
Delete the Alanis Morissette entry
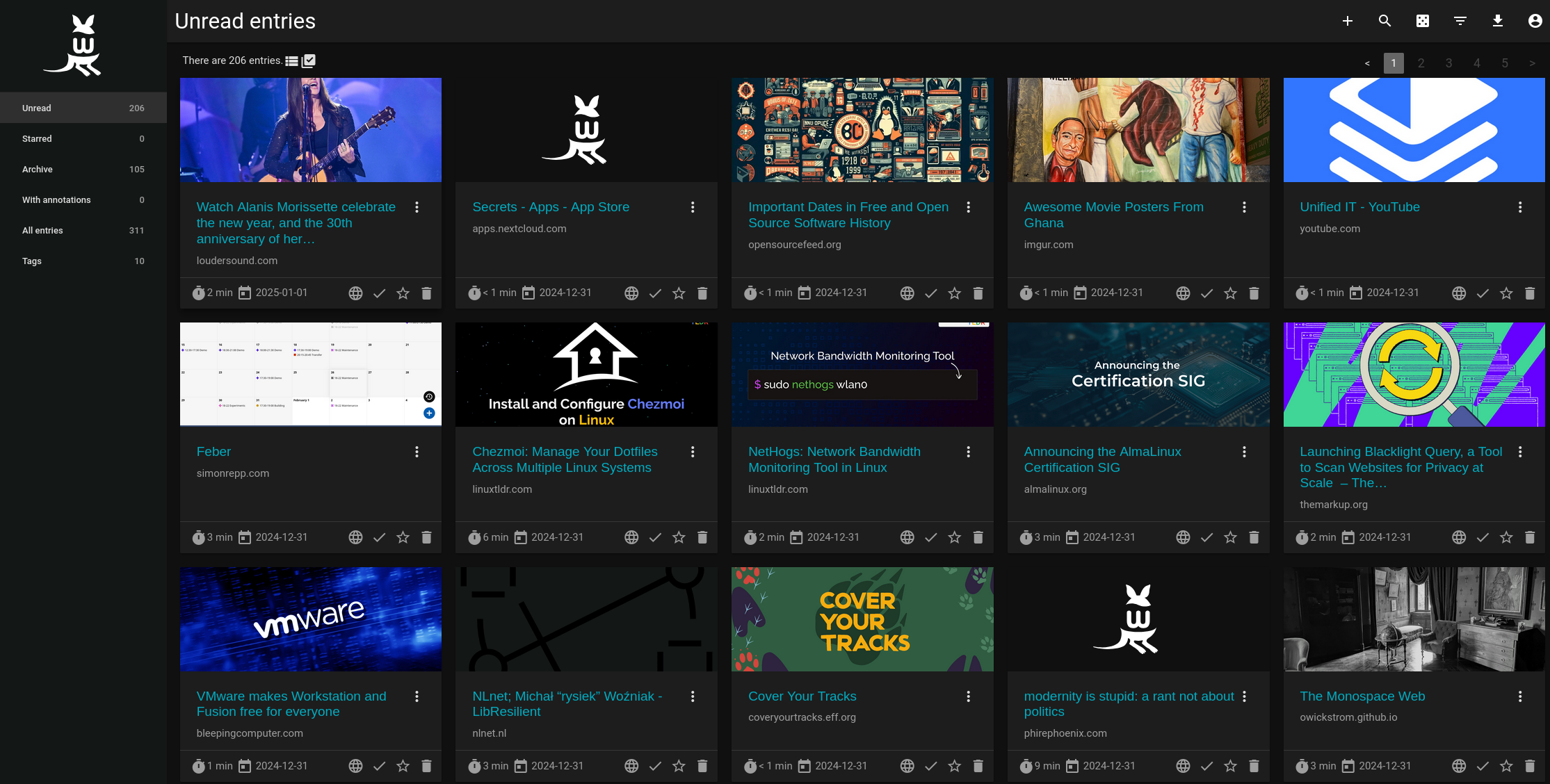click(x=426, y=293)
